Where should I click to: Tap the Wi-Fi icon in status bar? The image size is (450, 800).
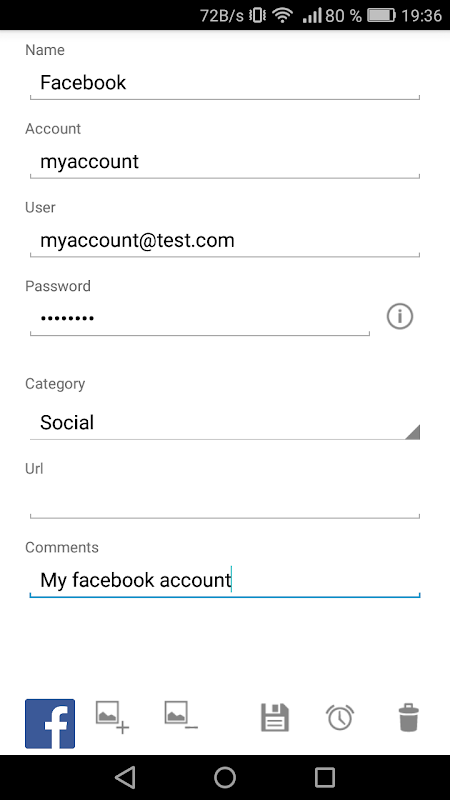282,15
